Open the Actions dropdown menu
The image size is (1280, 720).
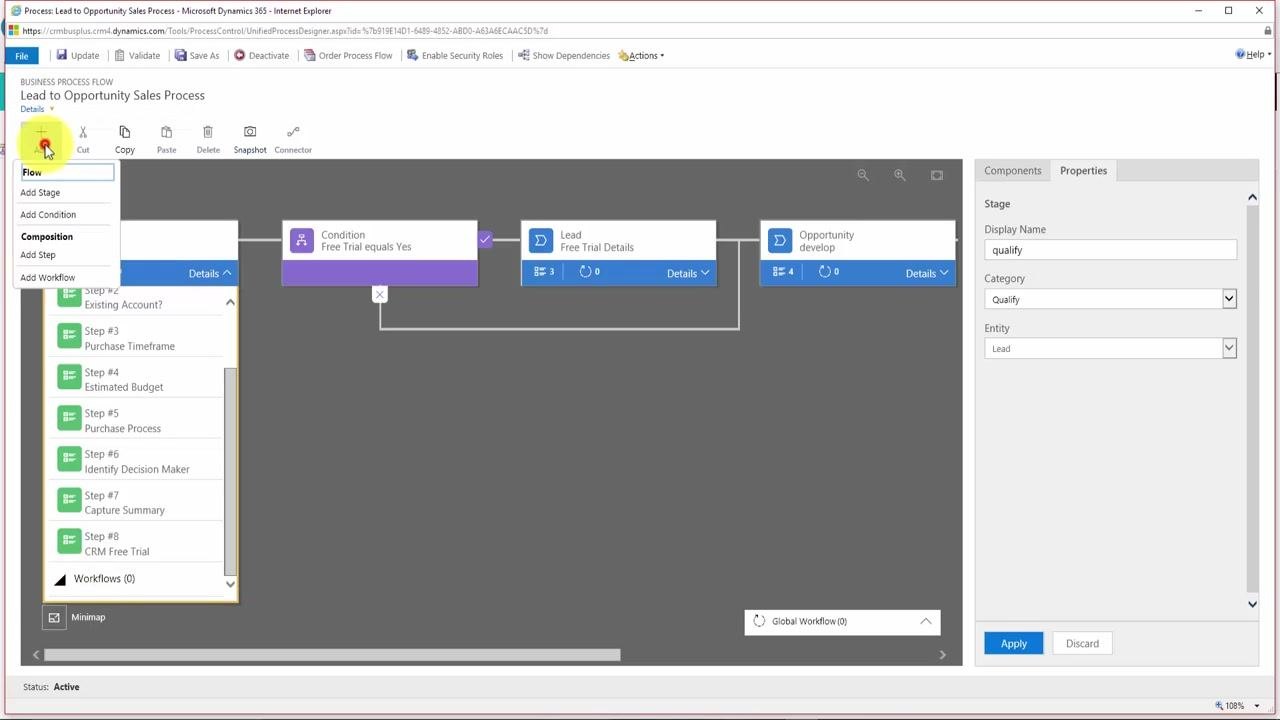[x=641, y=55]
